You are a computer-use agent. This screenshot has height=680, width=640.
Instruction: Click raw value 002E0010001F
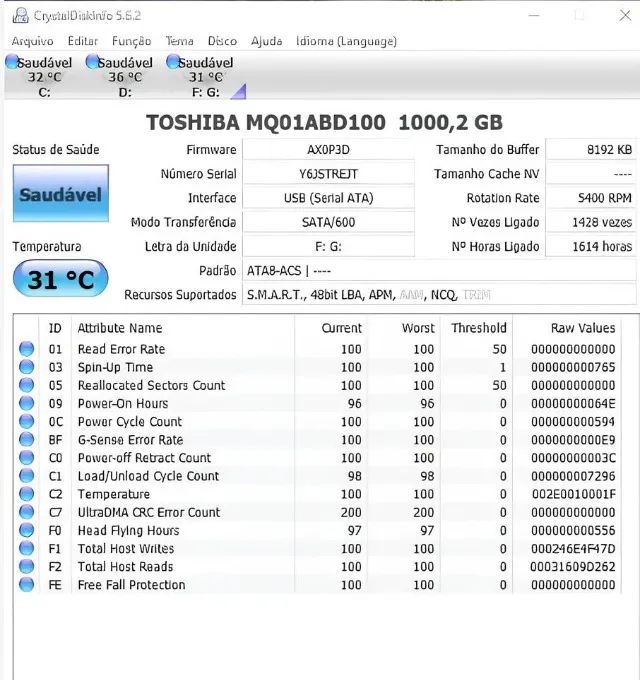pos(573,494)
